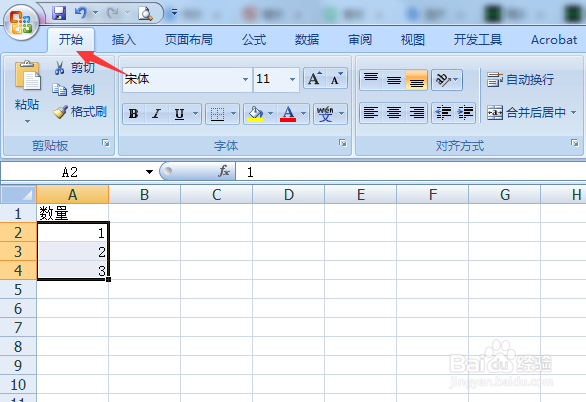Screen dimensions: 586x402
Task: Open the Alignment (对齐方式) dialog launcher
Action: (574, 143)
